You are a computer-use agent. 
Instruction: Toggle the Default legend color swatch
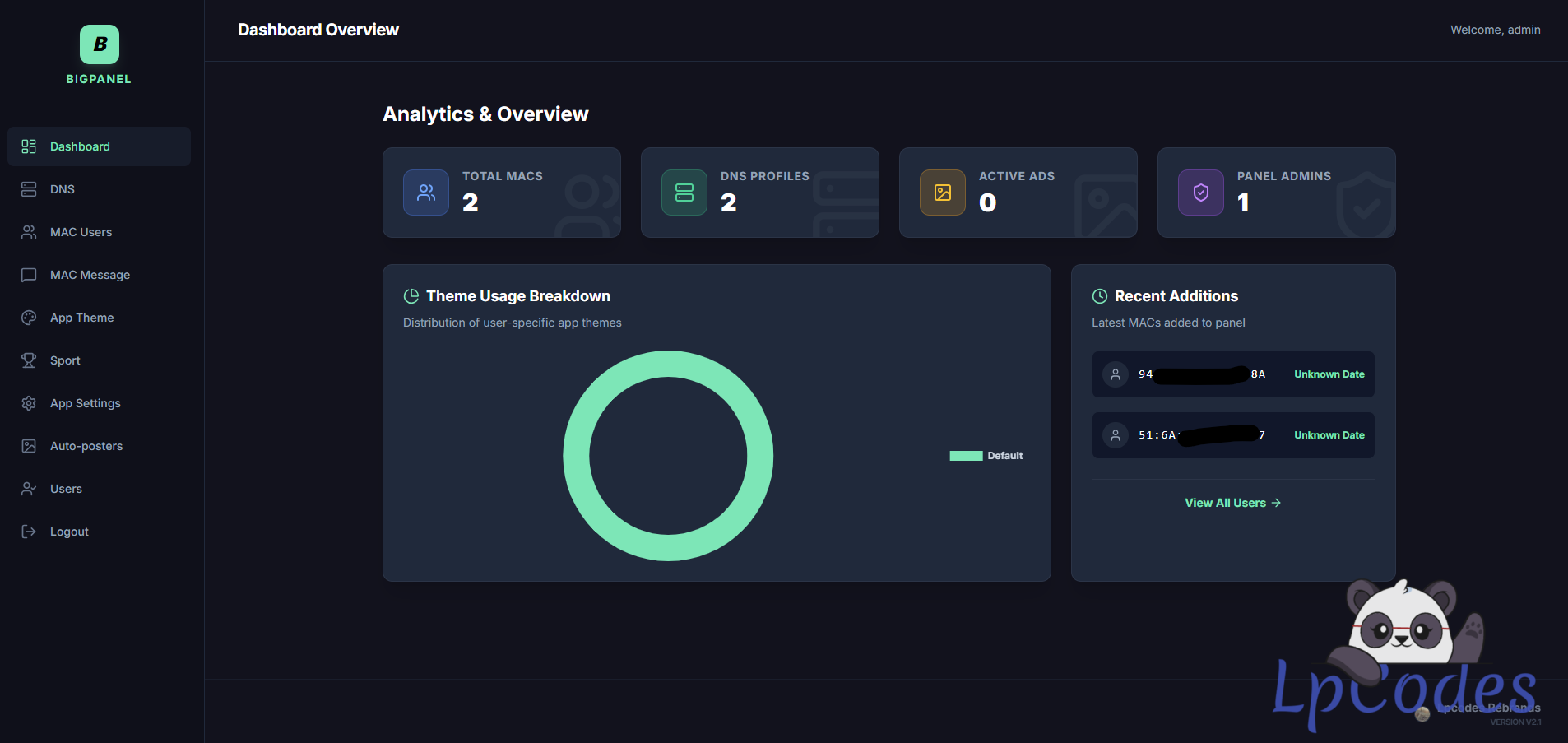[966, 456]
